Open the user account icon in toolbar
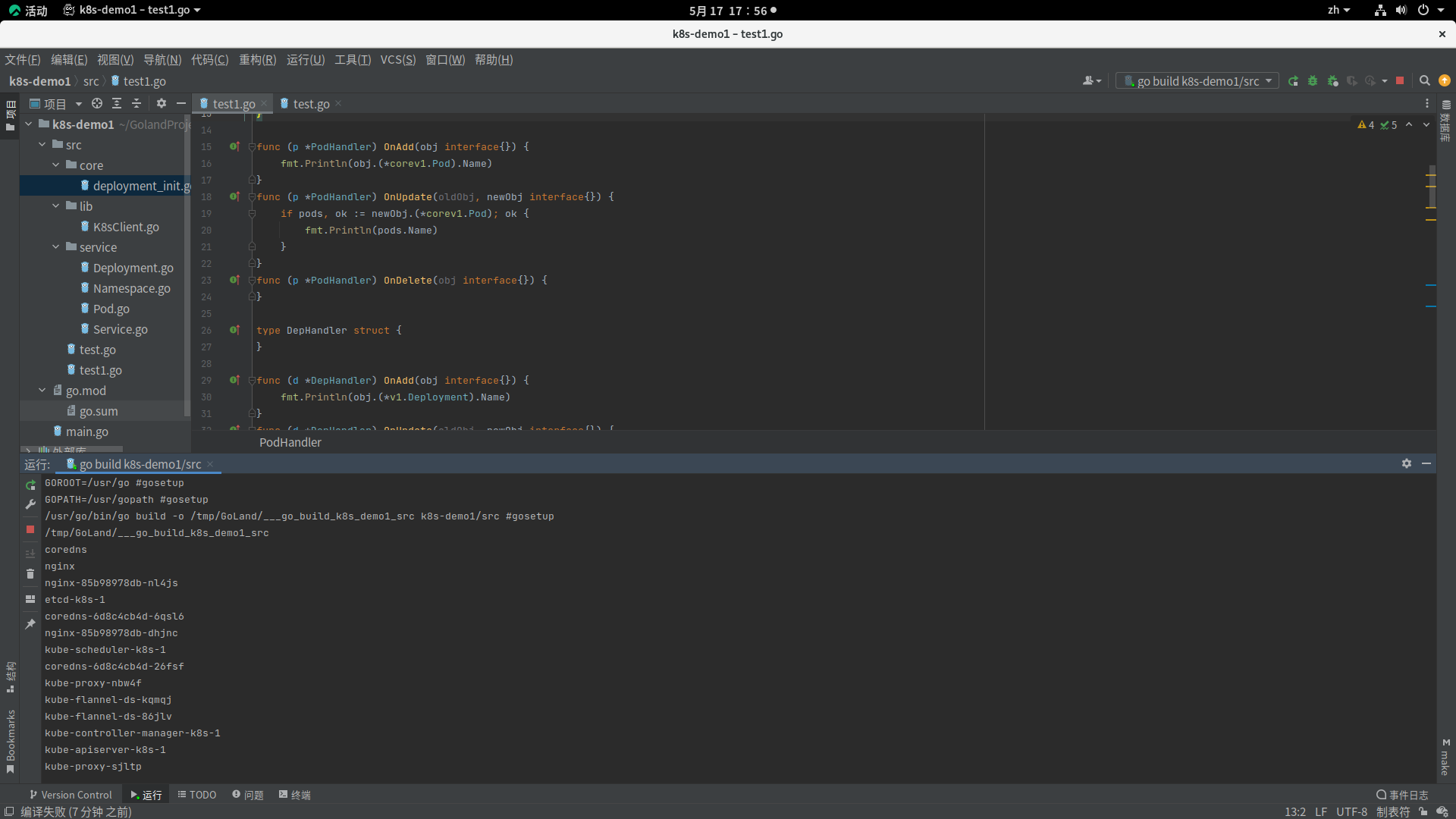This screenshot has width=1456, height=819. click(1091, 81)
